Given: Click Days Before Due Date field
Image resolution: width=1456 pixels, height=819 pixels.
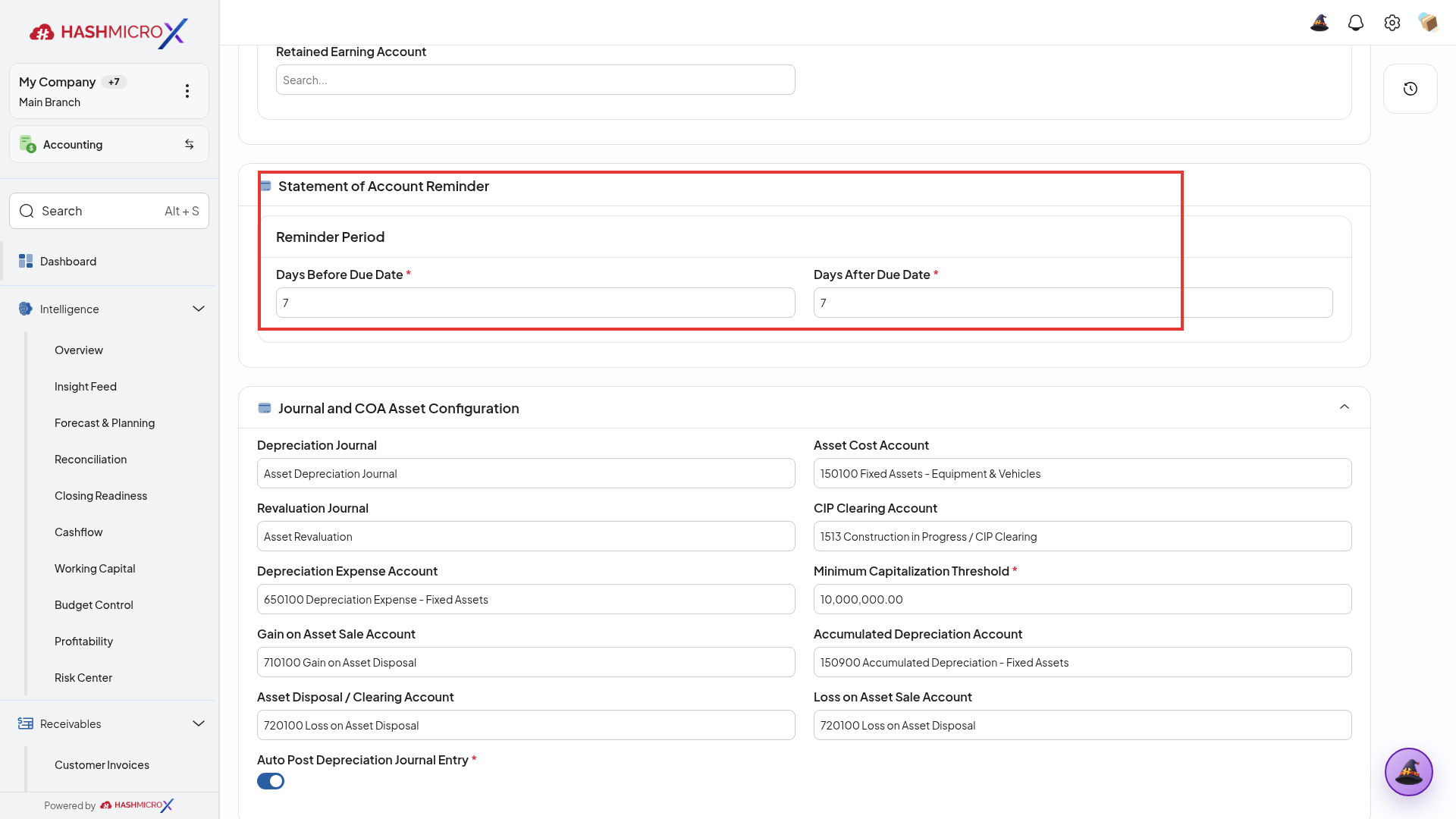Looking at the screenshot, I should pos(535,303).
